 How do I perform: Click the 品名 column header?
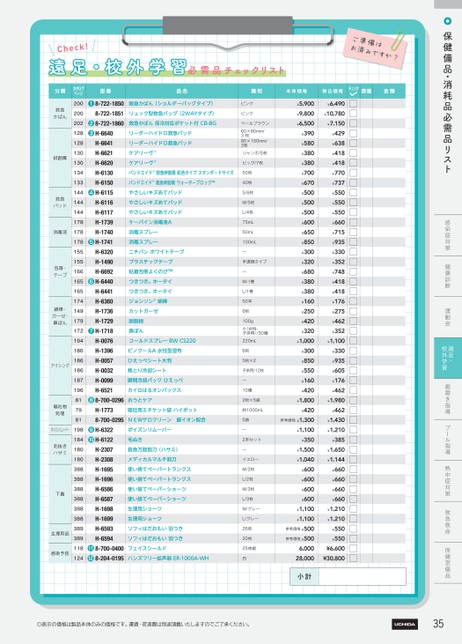click(182, 91)
